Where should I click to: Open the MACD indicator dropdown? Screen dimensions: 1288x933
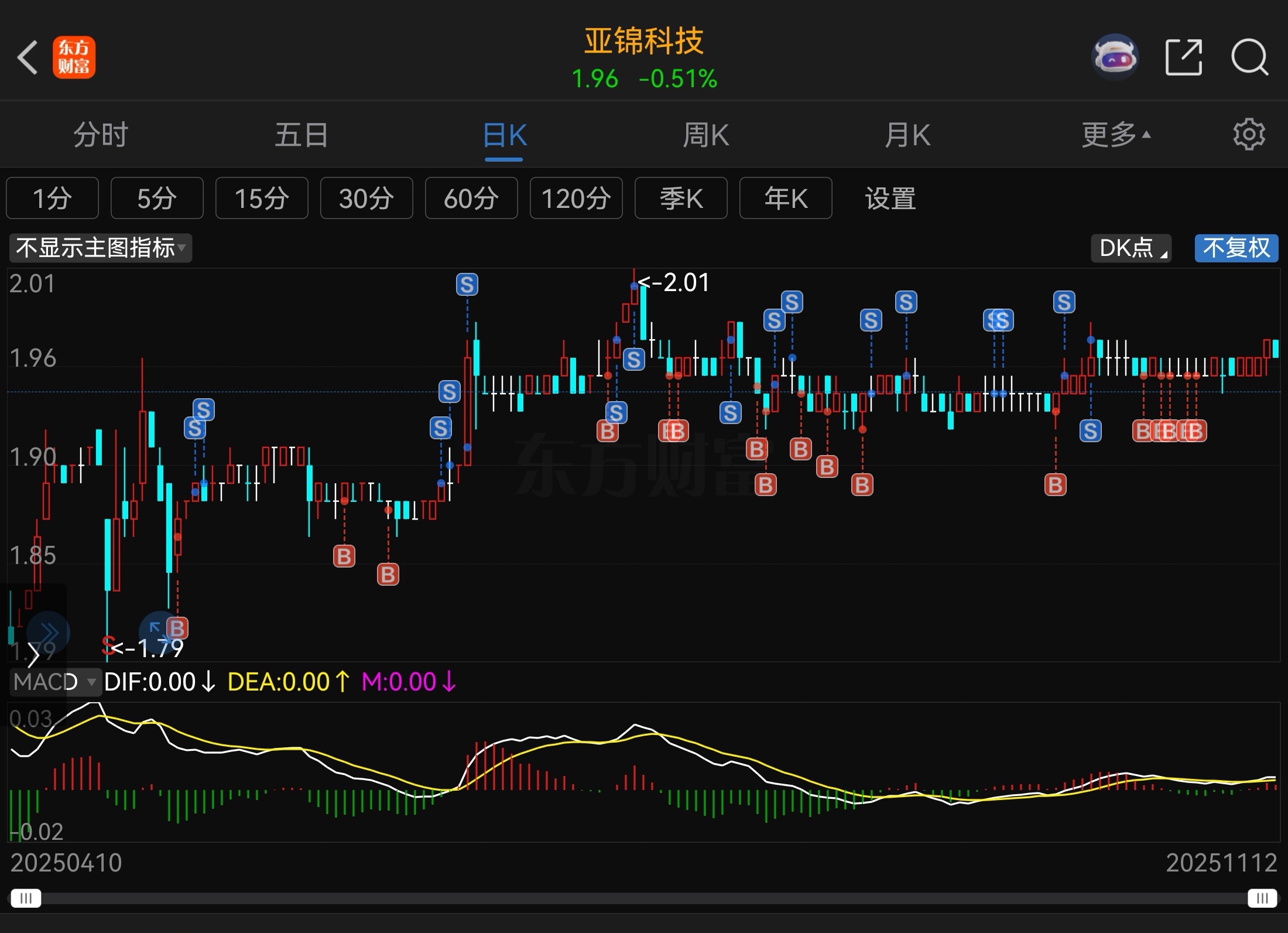55,682
